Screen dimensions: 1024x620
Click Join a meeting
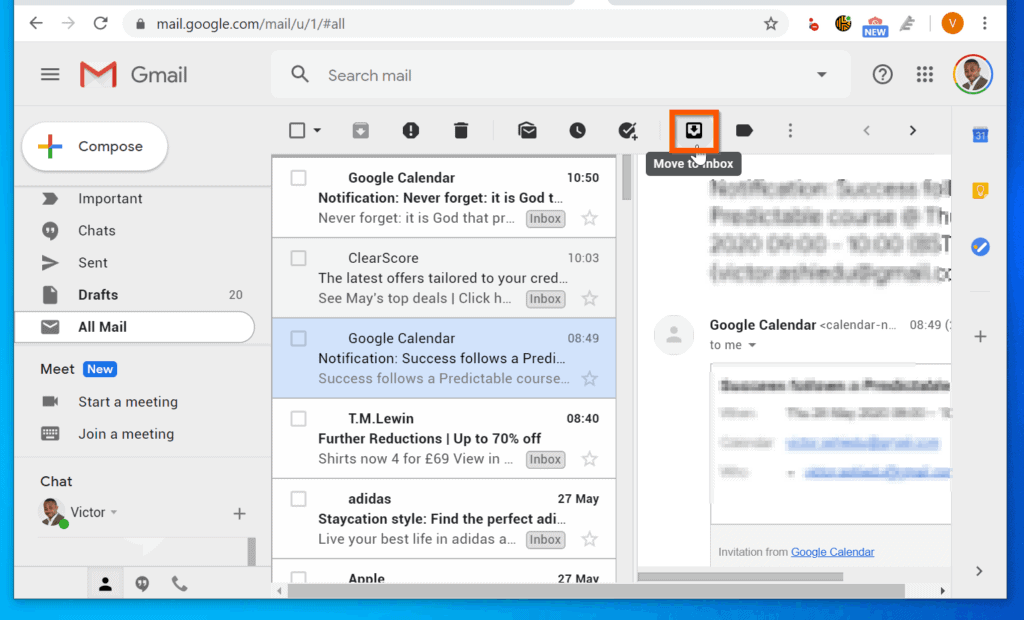click(x=126, y=434)
